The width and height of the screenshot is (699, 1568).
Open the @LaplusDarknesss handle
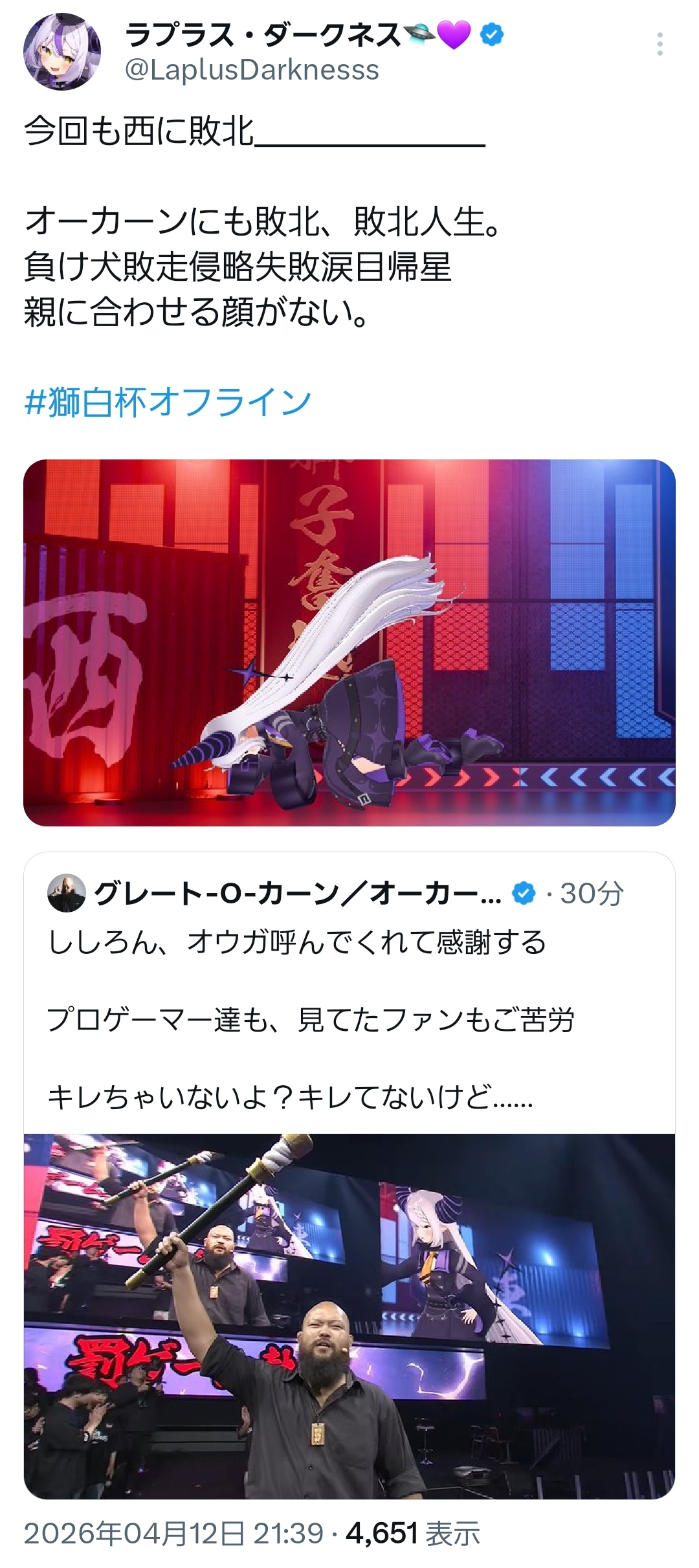click(x=252, y=70)
